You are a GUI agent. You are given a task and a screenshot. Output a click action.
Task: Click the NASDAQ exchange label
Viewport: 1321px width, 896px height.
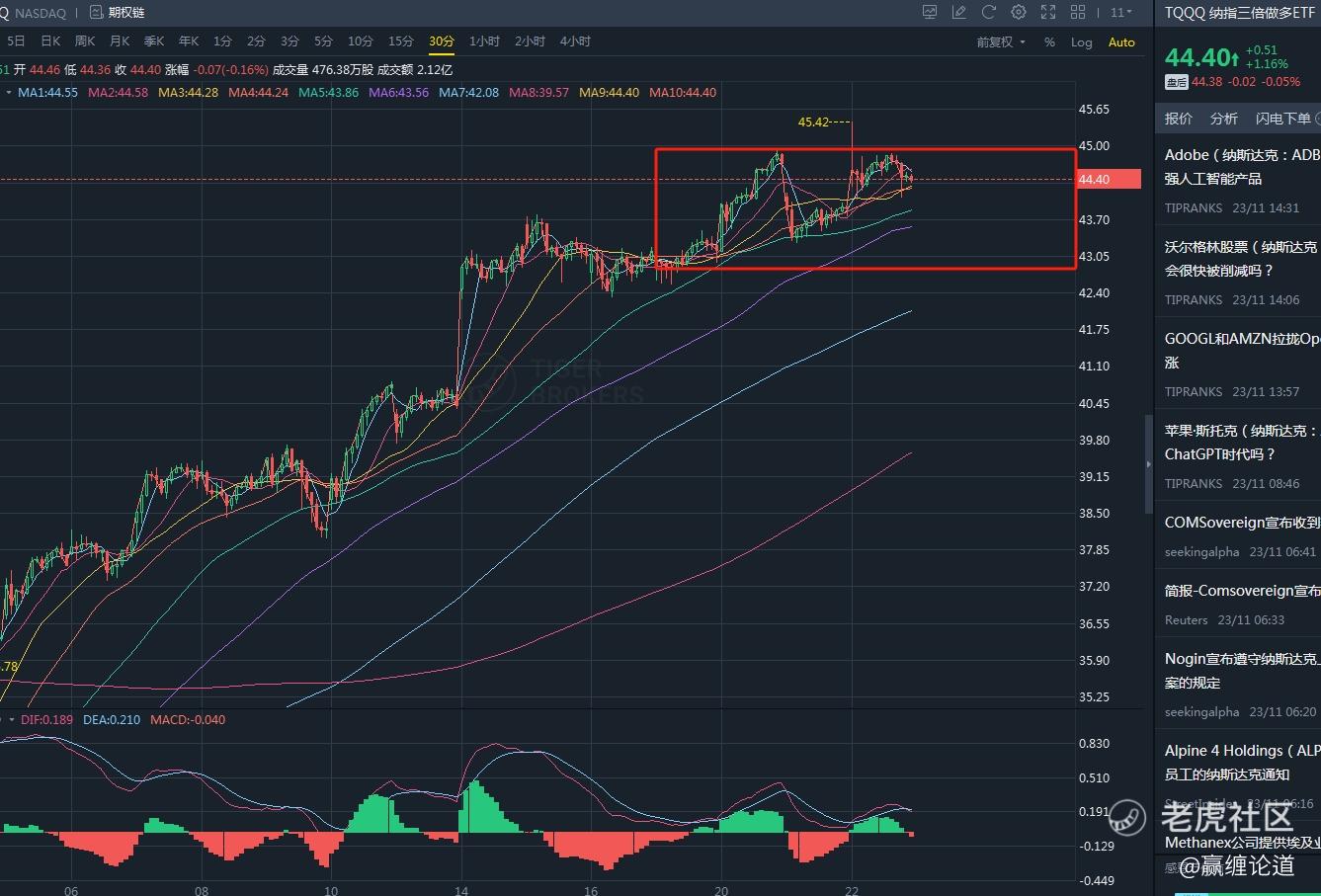[40, 13]
